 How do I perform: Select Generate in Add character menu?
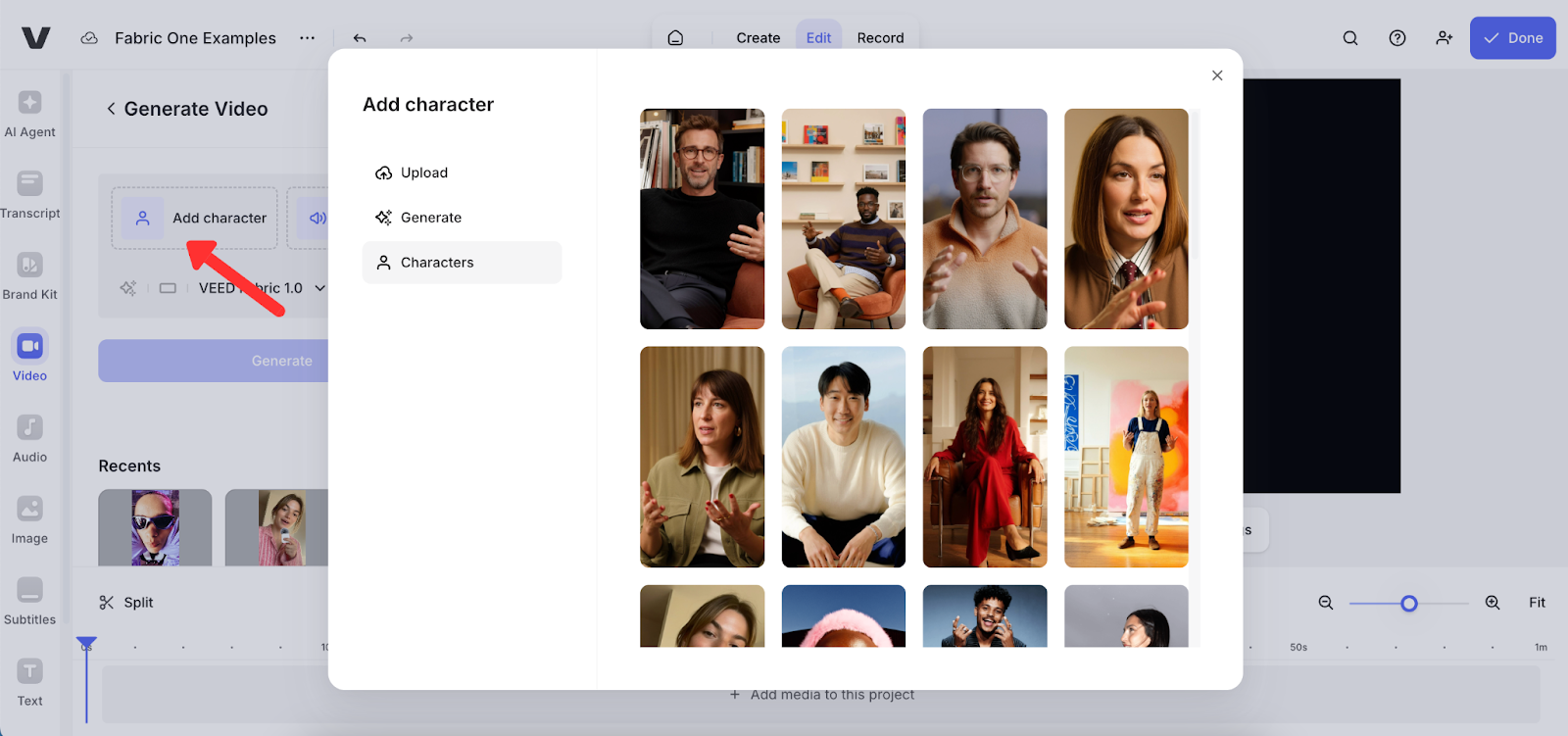[x=462, y=218]
